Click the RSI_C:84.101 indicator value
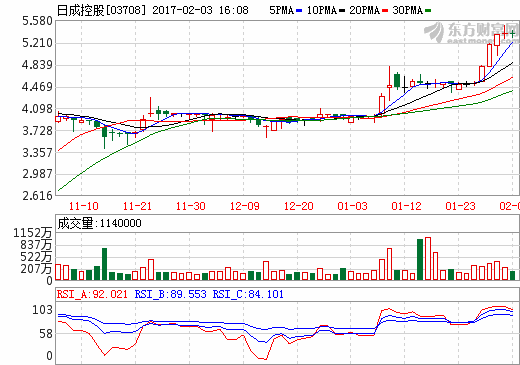 click(248, 294)
